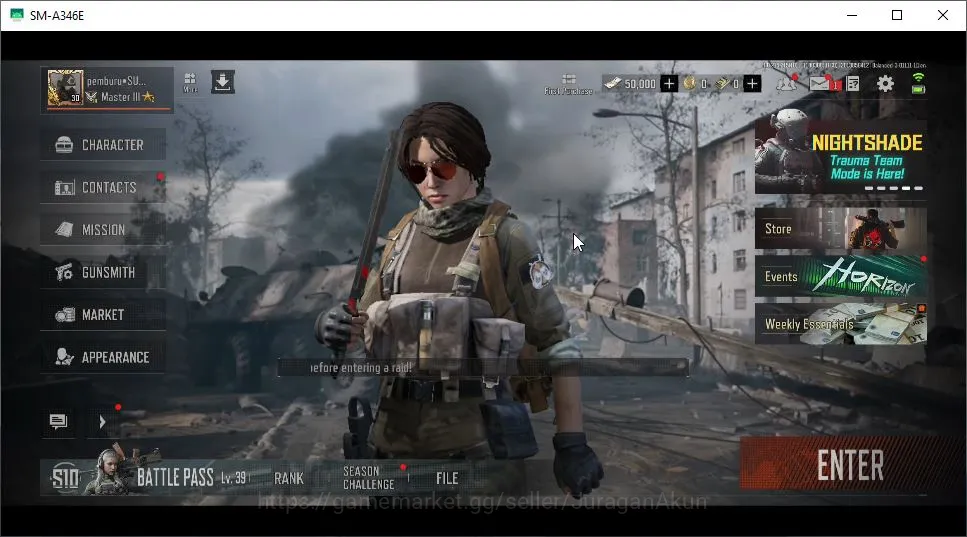967x537 pixels.
Task: Open the Weekly Essentials offer
Action: [x=841, y=324]
